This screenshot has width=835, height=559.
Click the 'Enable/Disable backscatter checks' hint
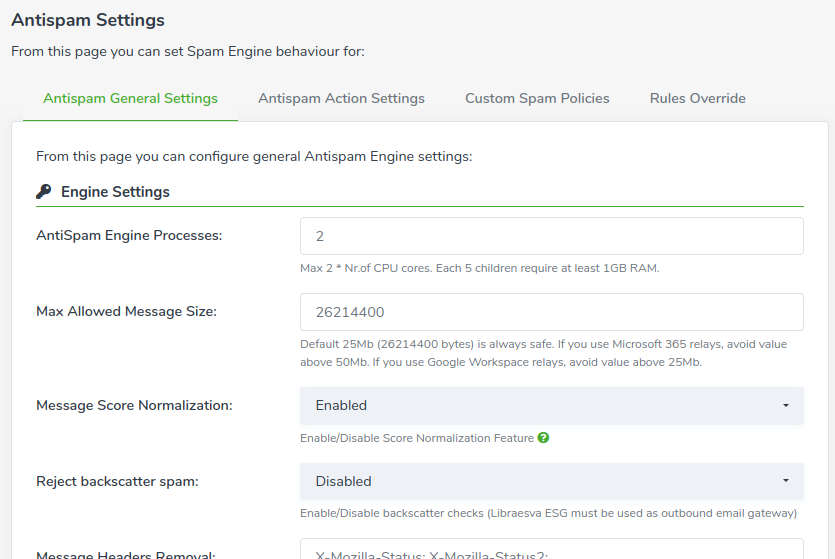[549, 513]
